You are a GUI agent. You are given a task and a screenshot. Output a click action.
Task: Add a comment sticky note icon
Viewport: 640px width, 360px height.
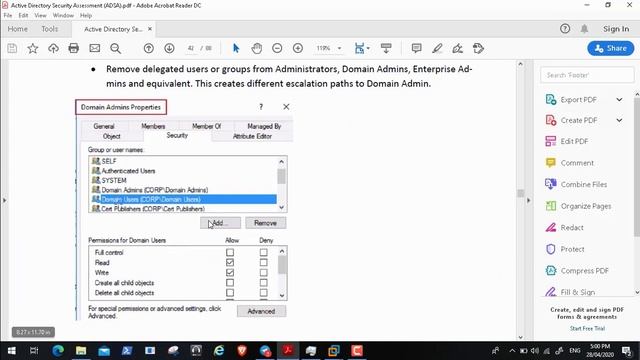[416, 48]
